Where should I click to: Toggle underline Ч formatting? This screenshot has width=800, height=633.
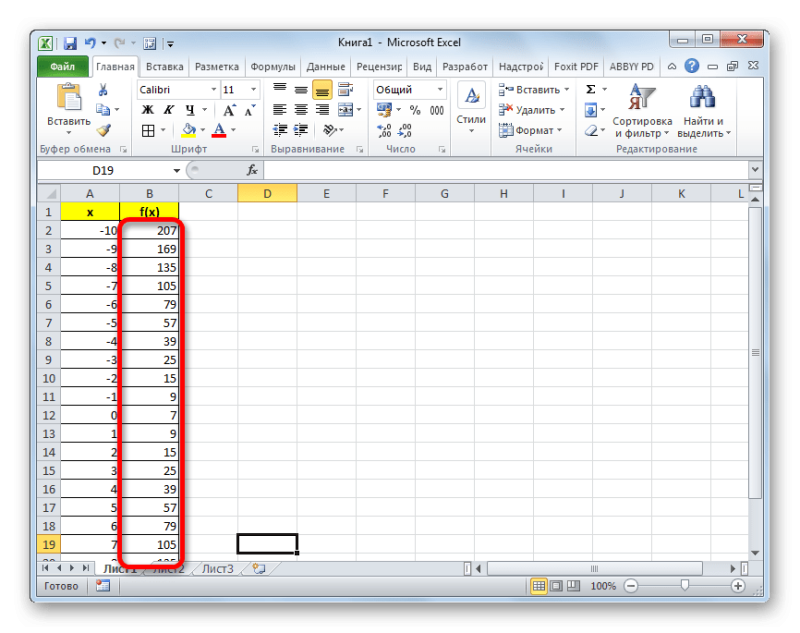(x=190, y=110)
